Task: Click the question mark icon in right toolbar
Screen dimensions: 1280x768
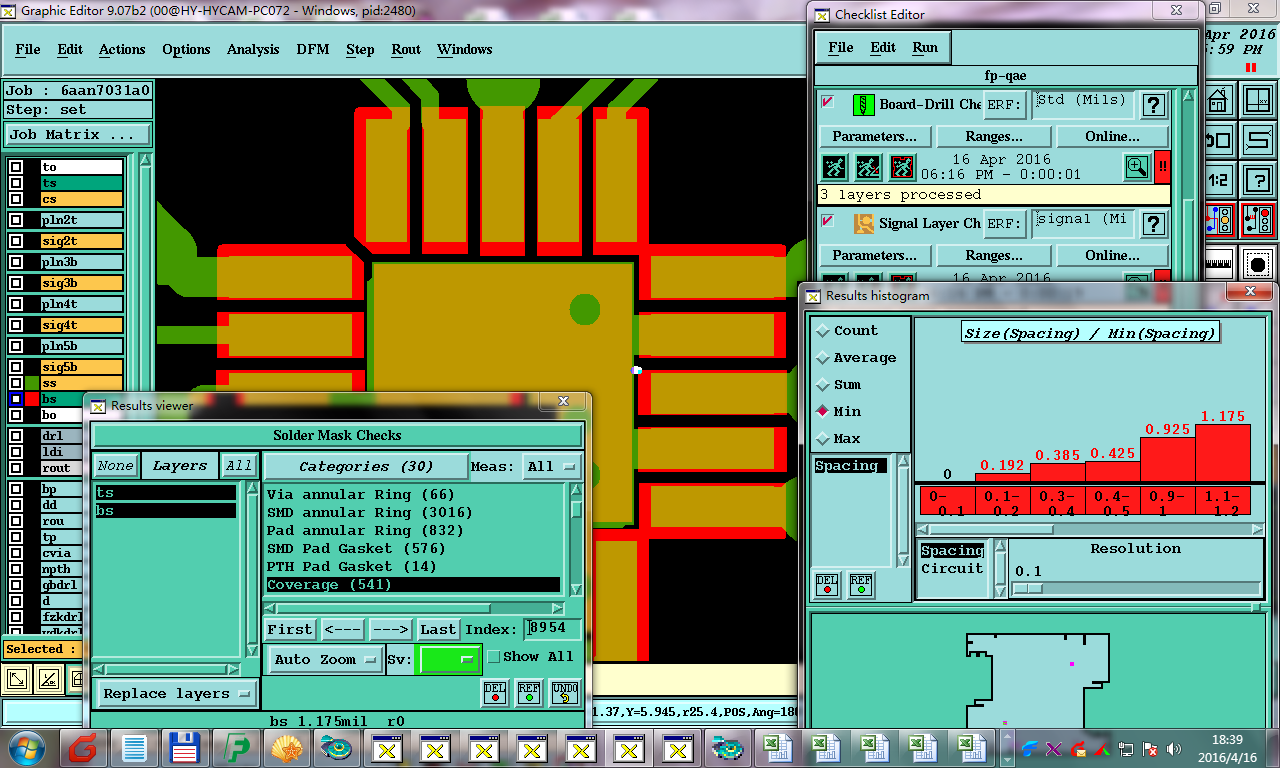Action: click(x=1257, y=180)
